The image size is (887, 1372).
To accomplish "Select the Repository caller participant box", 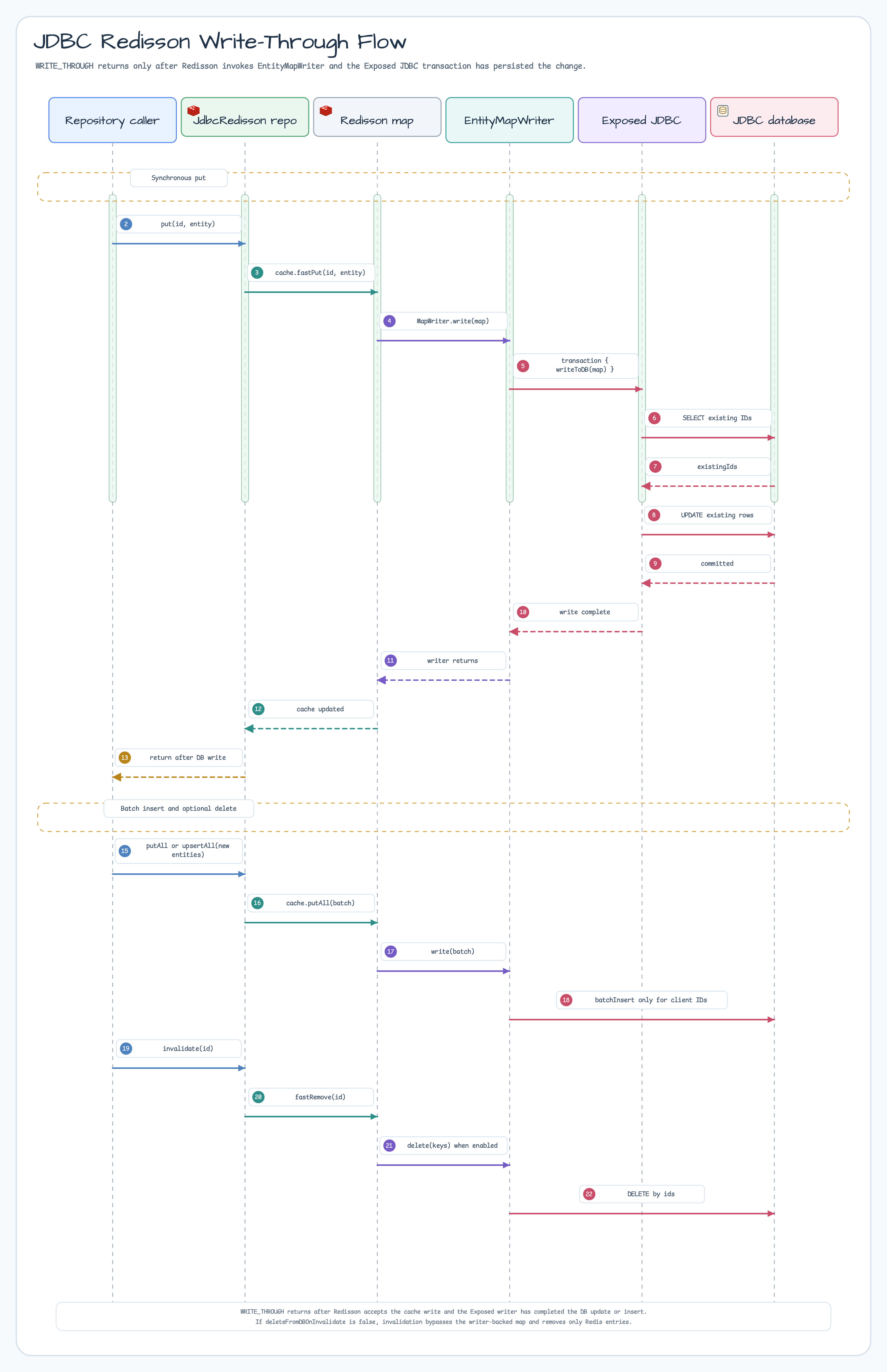I will coord(112,120).
